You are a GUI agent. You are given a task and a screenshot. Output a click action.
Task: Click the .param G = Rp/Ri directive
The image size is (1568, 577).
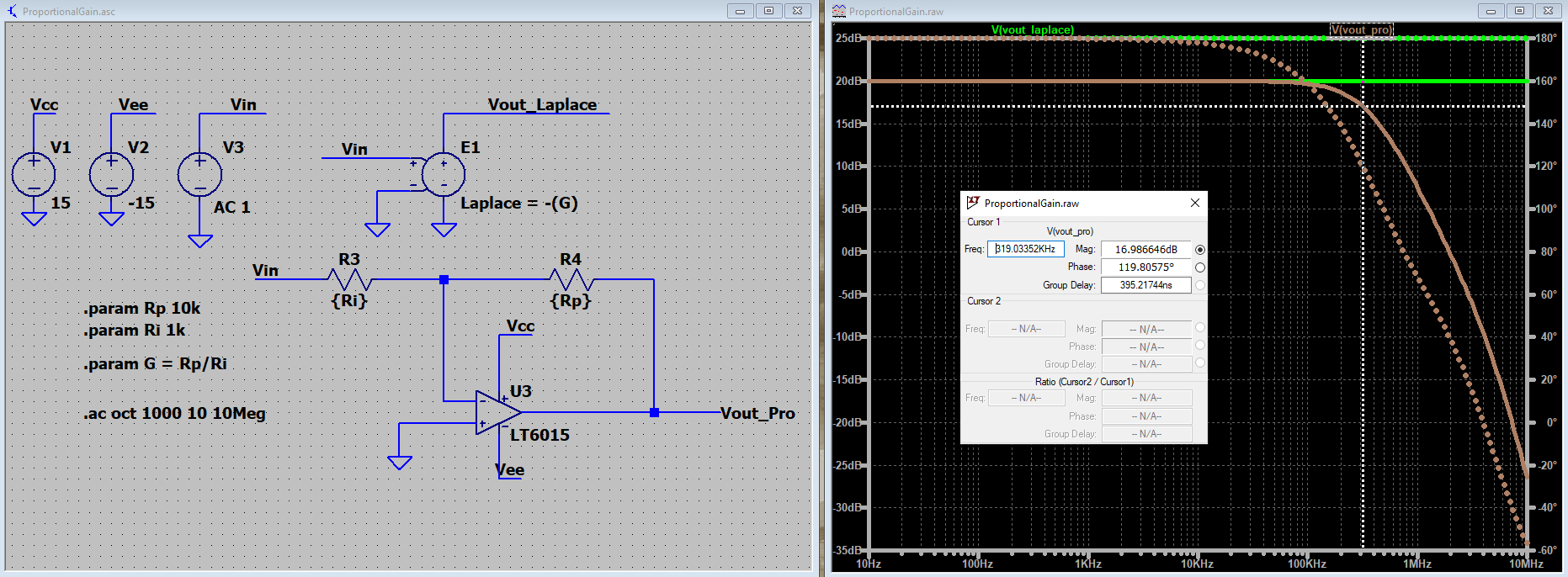tap(155, 364)
